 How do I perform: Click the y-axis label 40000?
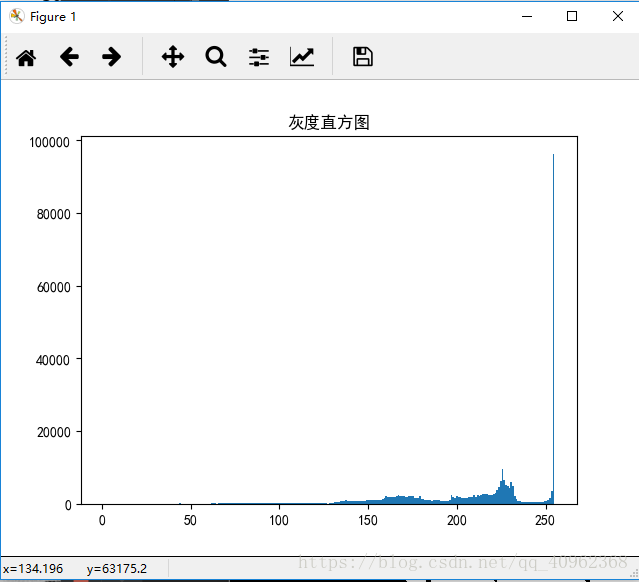[x=53, y=360]
